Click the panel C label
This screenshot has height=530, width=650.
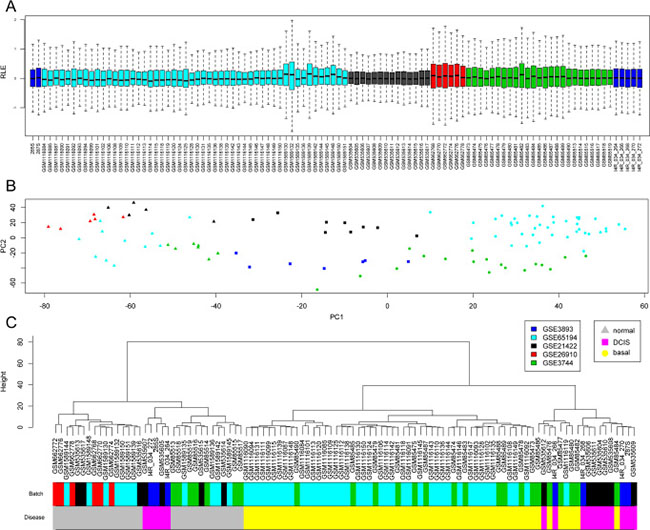(10, 321)
